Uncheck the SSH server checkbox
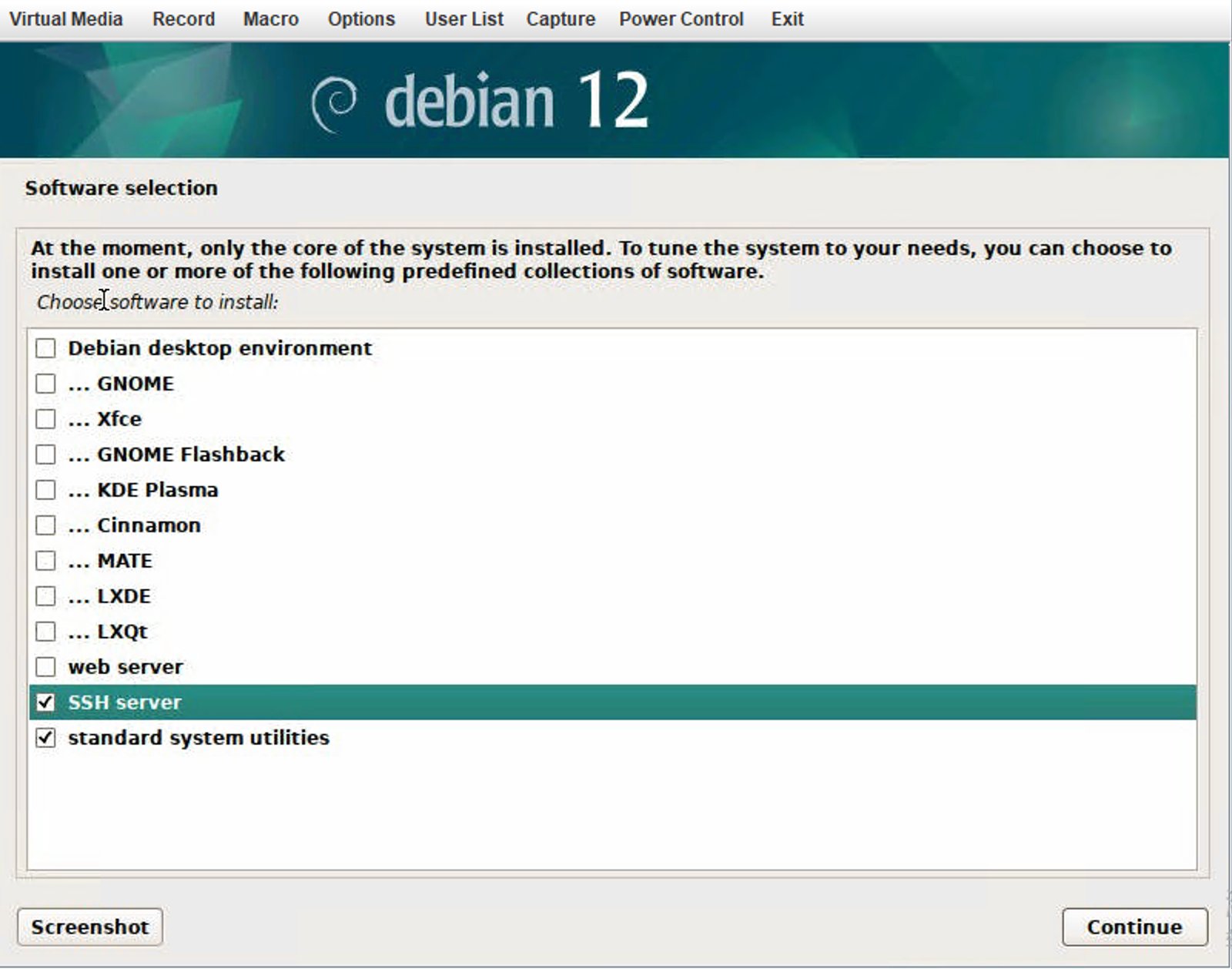The width and height of the screenshot is (1232, 969). tap(46, 702)
